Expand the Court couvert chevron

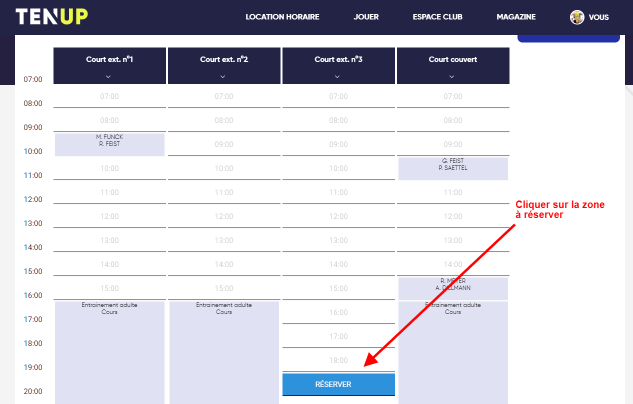(x=453, y=76)
